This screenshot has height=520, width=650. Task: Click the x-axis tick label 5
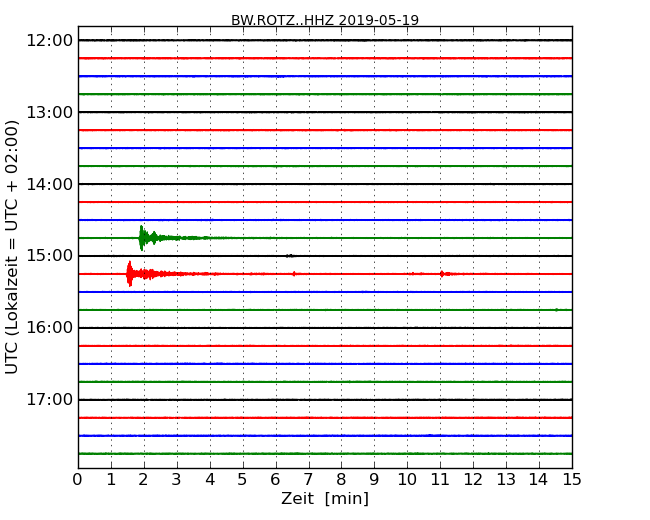(243, 480)
